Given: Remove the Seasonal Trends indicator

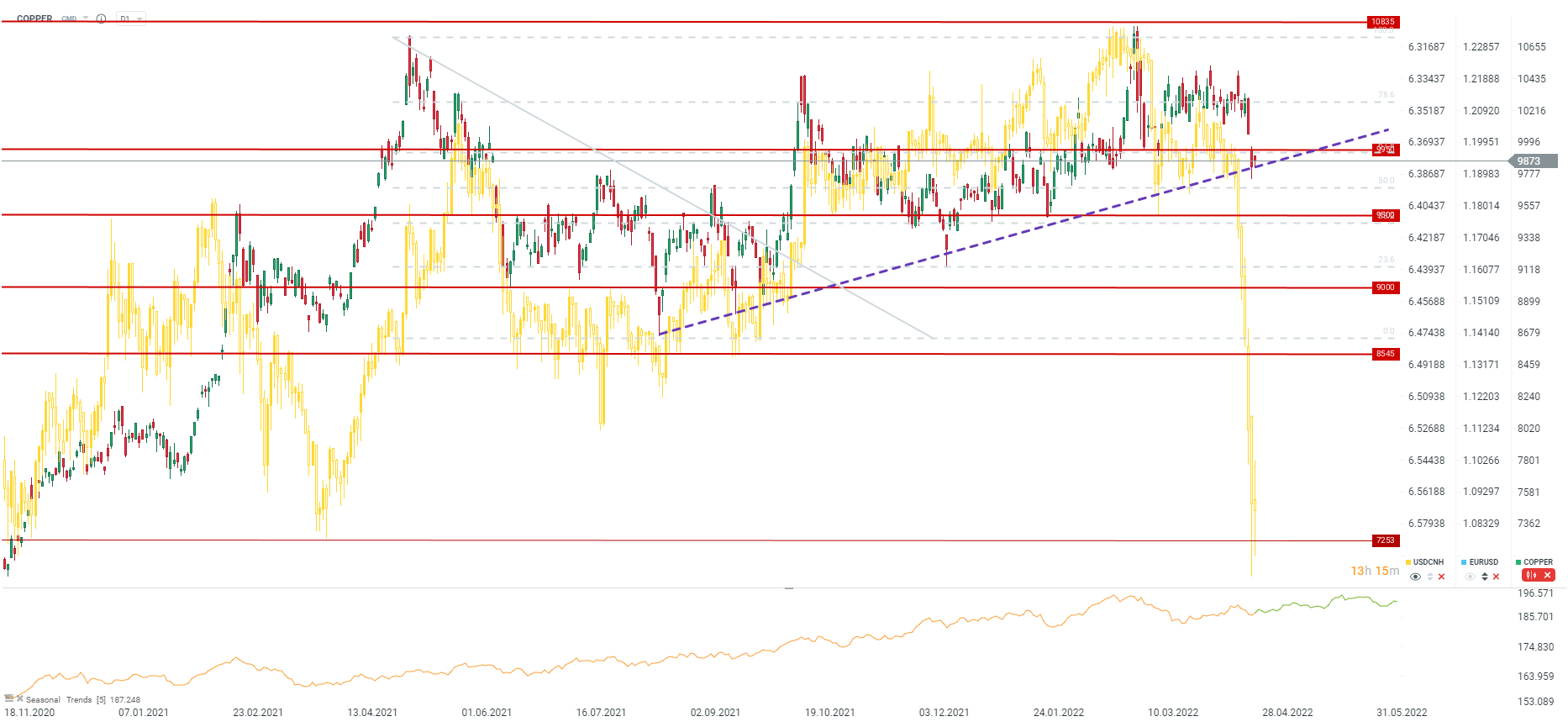Looking at the screenshot, I should tap(20, 698).
